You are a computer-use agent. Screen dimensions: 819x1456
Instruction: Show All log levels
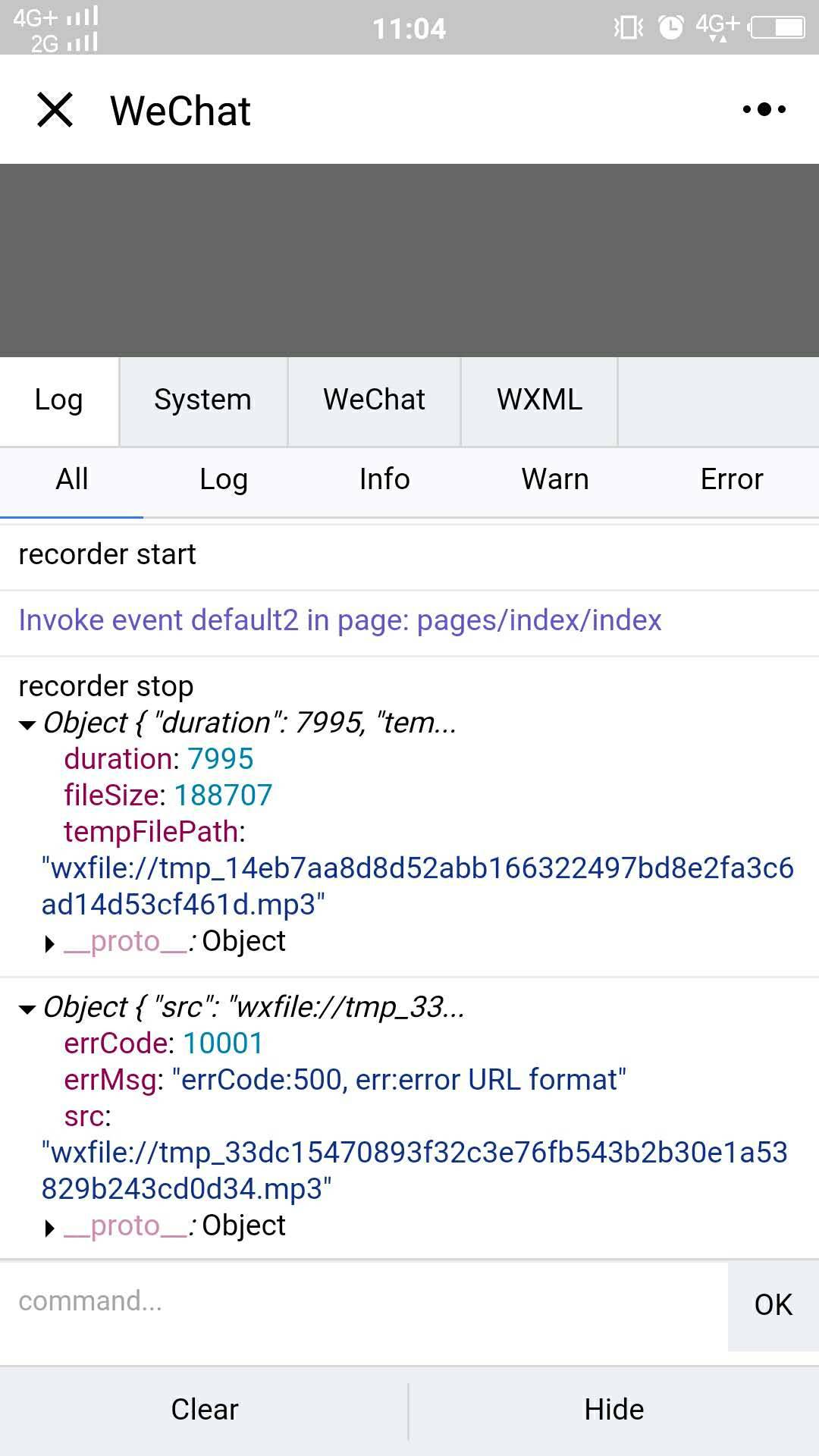72,479
